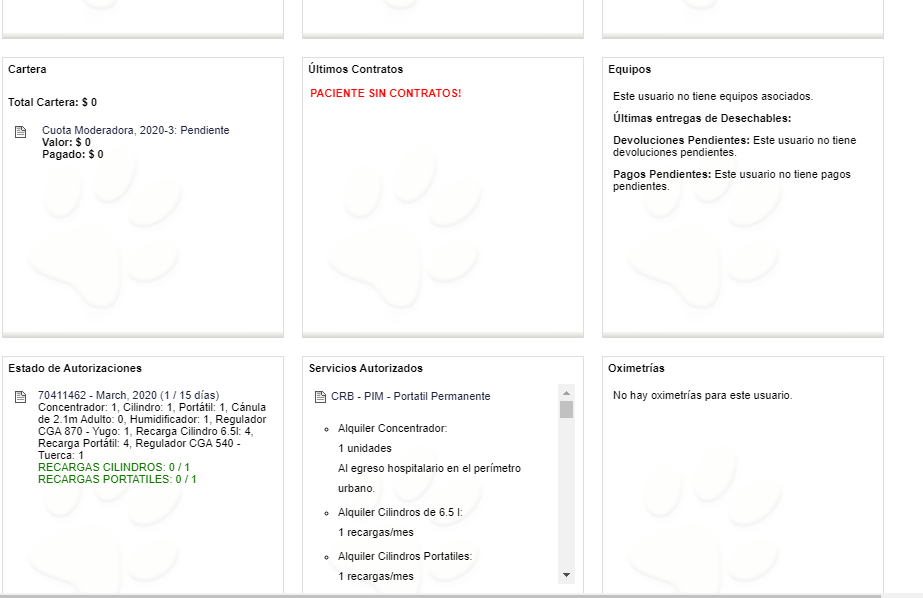Screen dimensions: 923x598
Task: Click the Alquiler Concentrador list item
Action: pos(393,428)
